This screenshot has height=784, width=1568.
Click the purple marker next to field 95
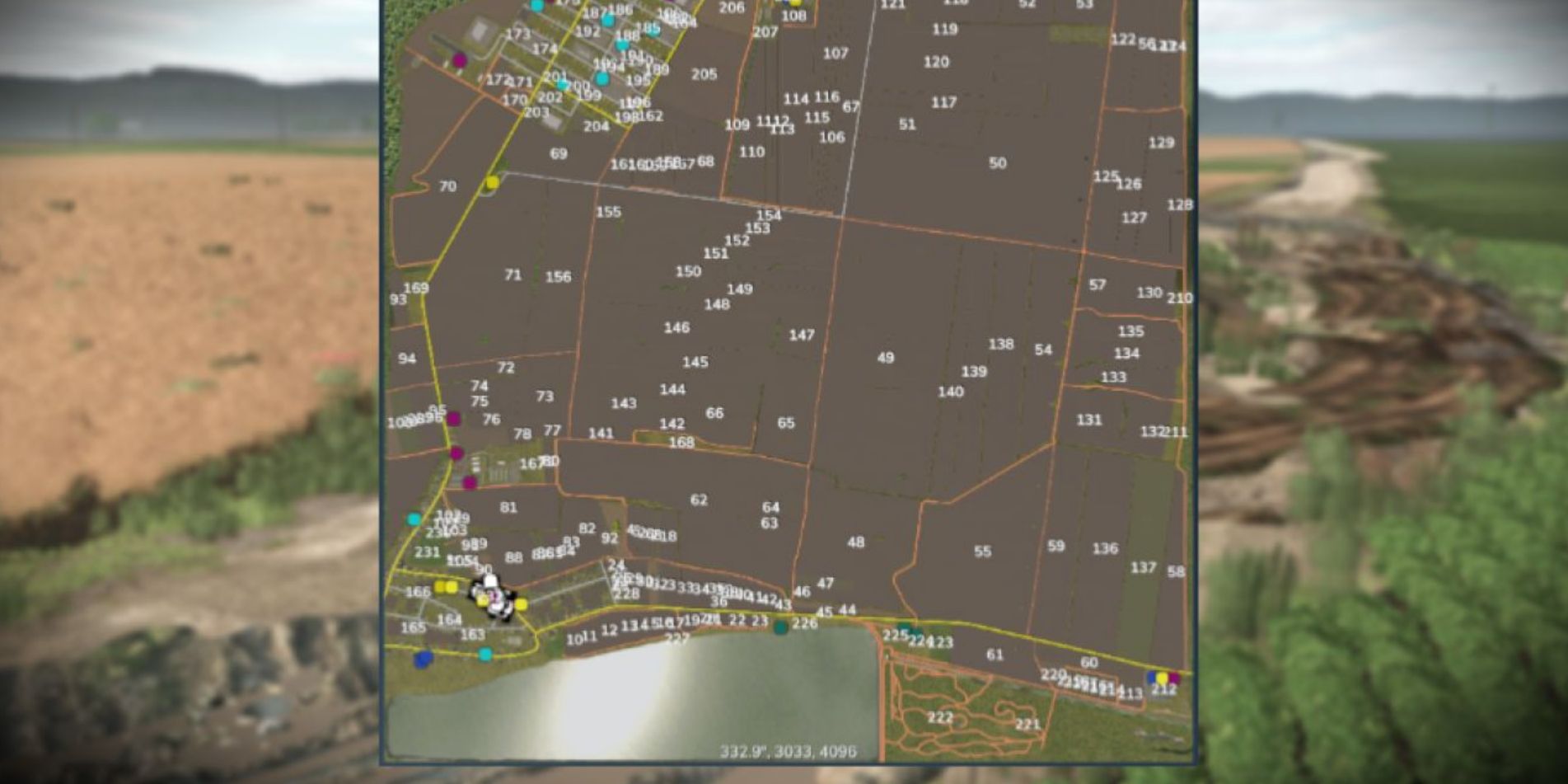tap(454, 419)
